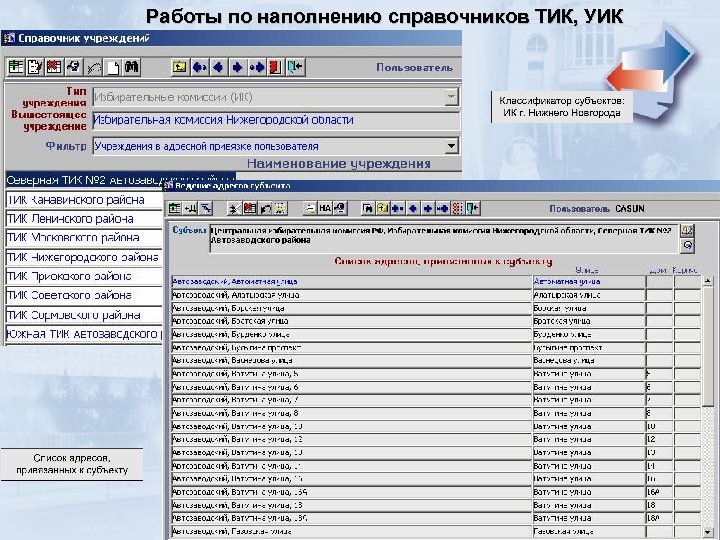Click the house number cell '16А'
This screenshot has width=720, height=540.
pyautogui.click(x=659, y=492)
